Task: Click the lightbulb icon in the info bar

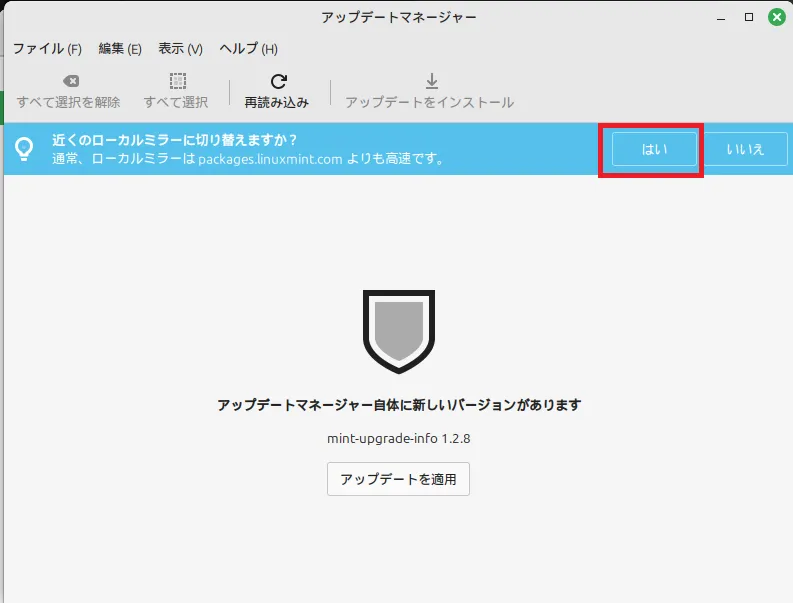Action: coord(24,149)
